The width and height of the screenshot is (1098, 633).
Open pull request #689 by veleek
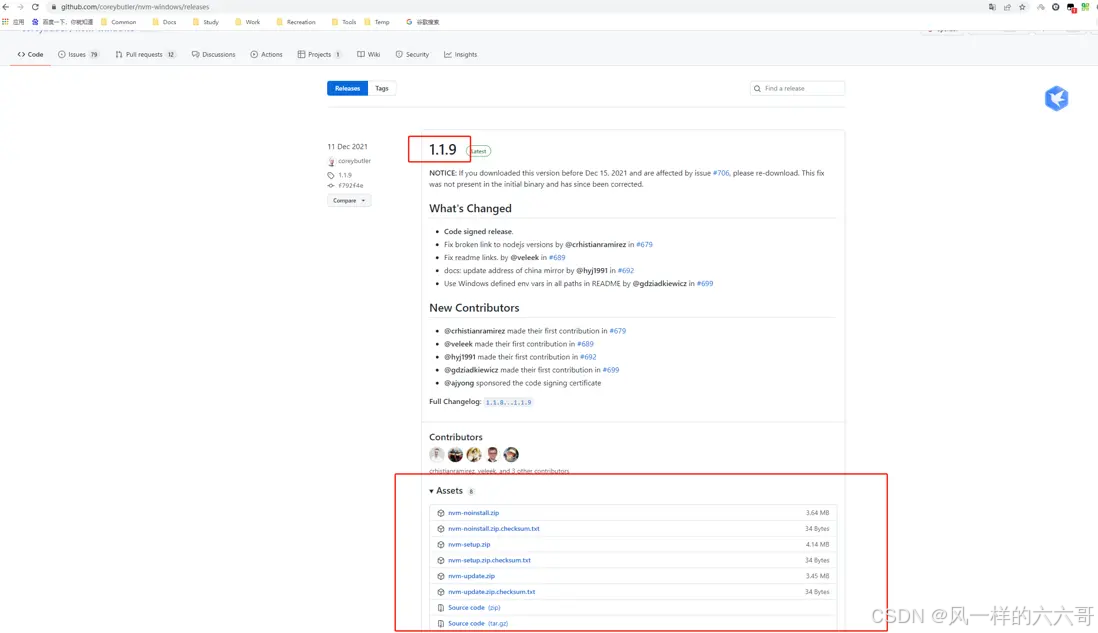click(557, 258)
